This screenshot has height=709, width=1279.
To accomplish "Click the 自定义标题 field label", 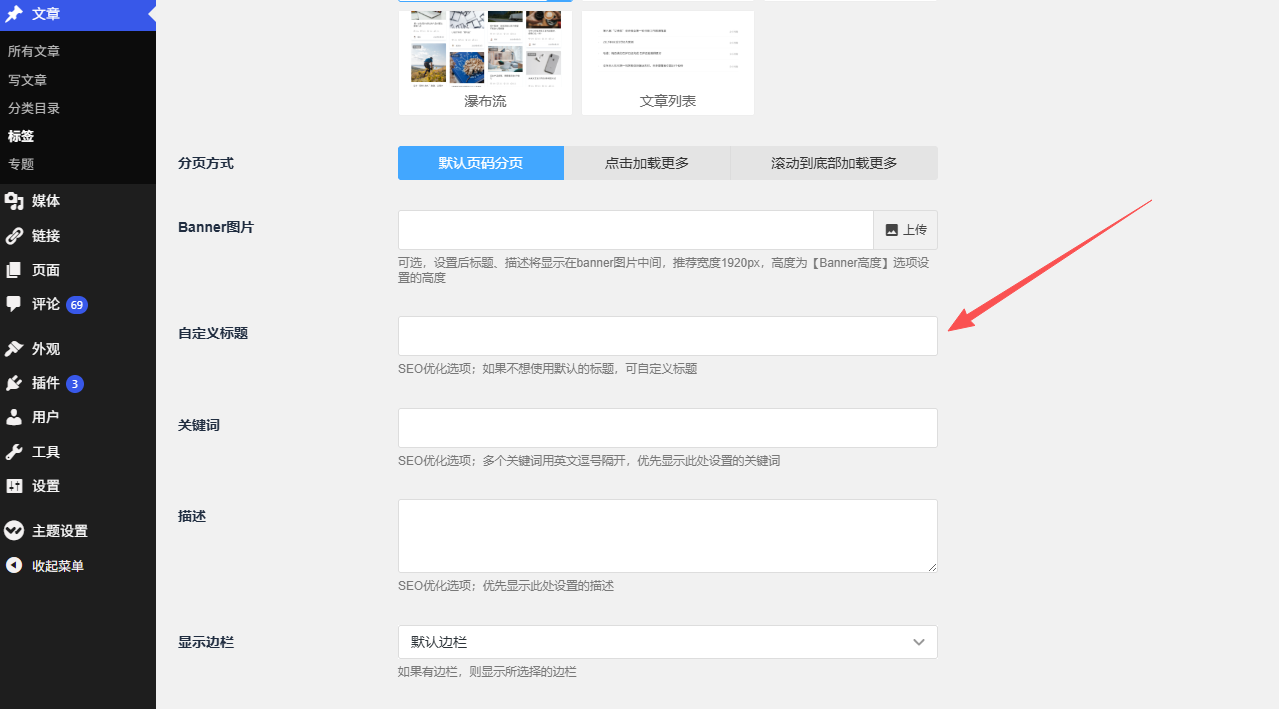I will [x=213, y=333].
